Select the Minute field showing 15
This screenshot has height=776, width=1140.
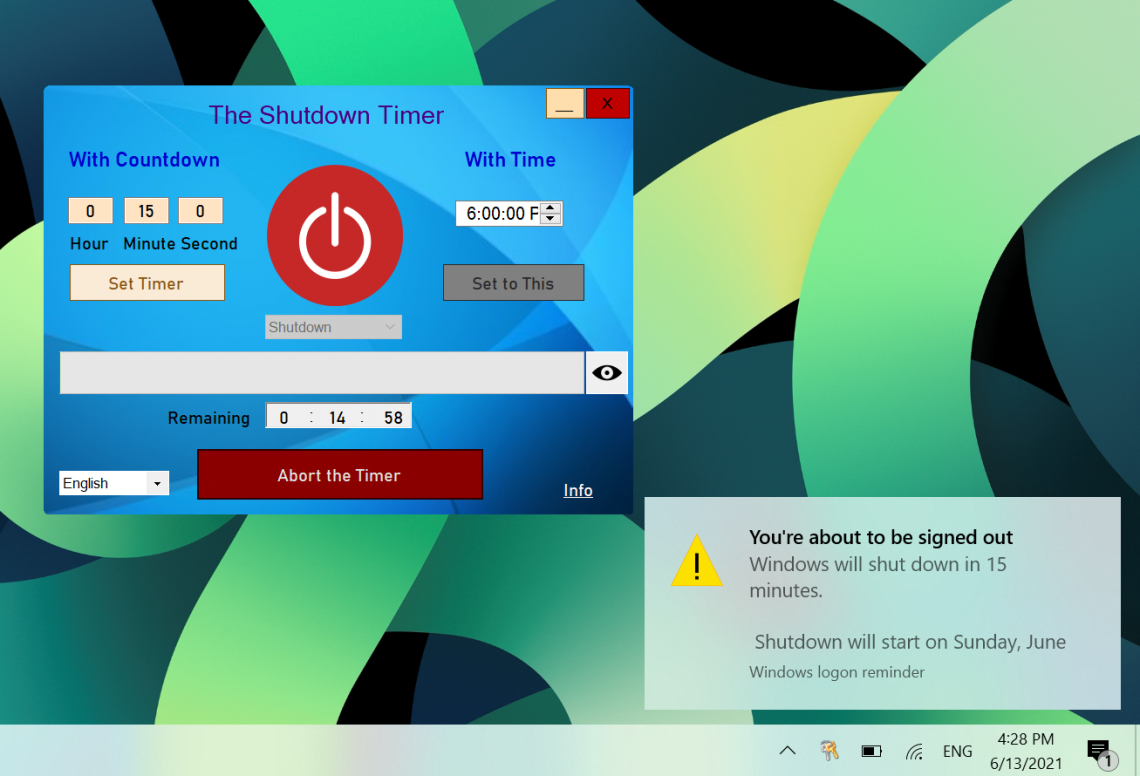(x=146, y=210)
